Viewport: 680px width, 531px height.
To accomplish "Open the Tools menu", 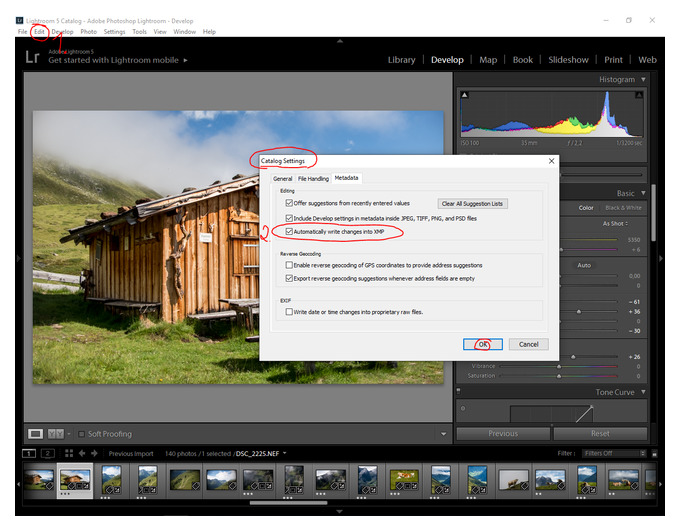I will (139, 32).
